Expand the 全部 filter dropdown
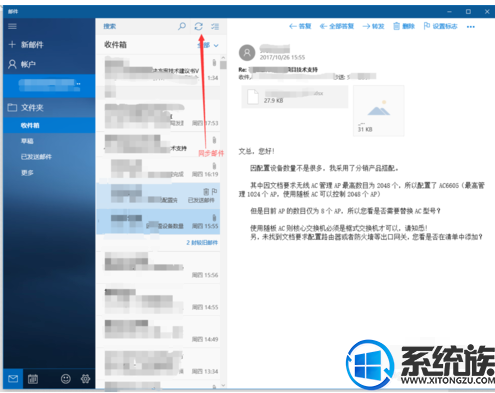Viewport: 495px width, 393px height. pos(208,45)
